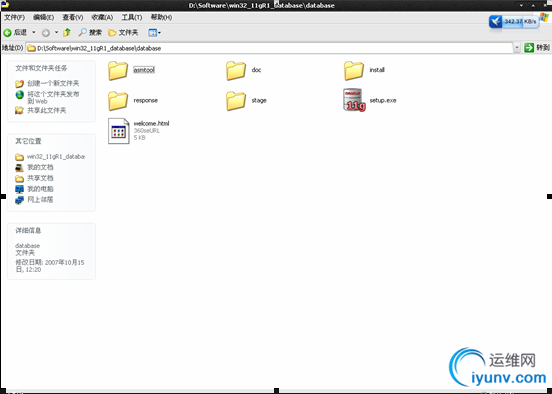Collapse the 其它位置 panel header
The height and width of the screenshot is (394, 552).
[x=51, y=141]
